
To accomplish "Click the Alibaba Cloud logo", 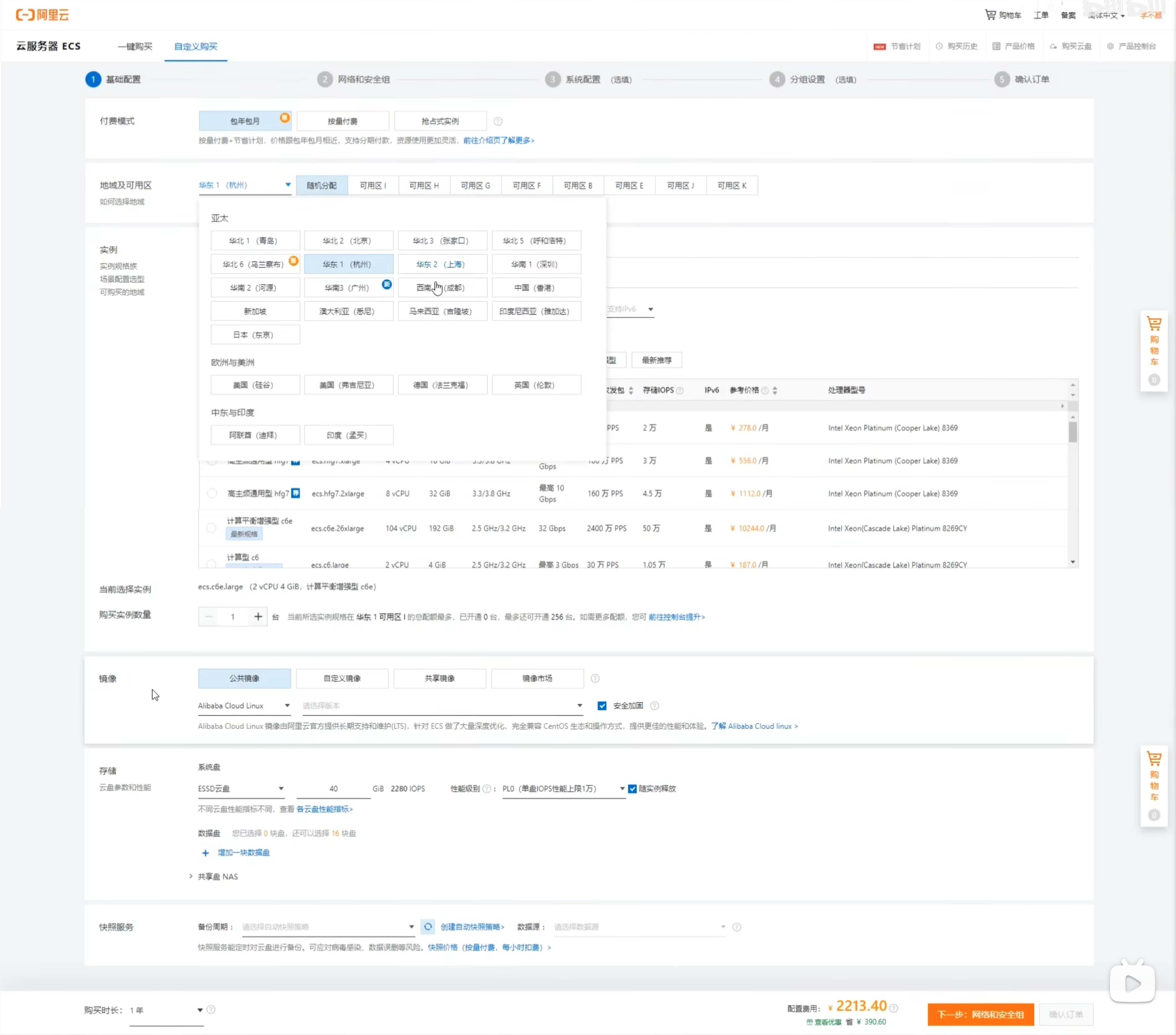I will click(42, 15).
